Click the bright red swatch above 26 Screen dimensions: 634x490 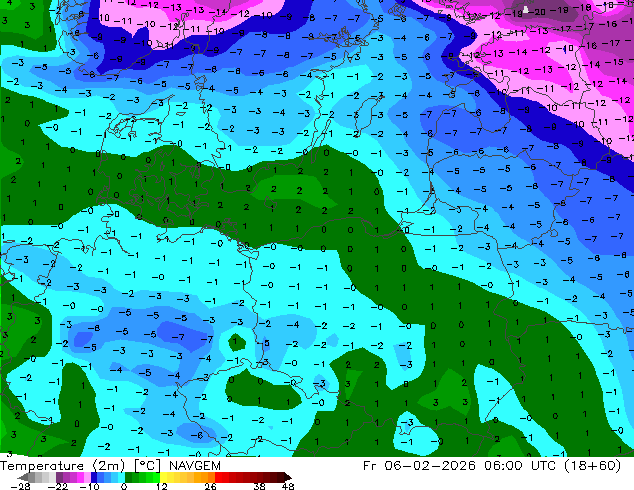pos(218,477)
